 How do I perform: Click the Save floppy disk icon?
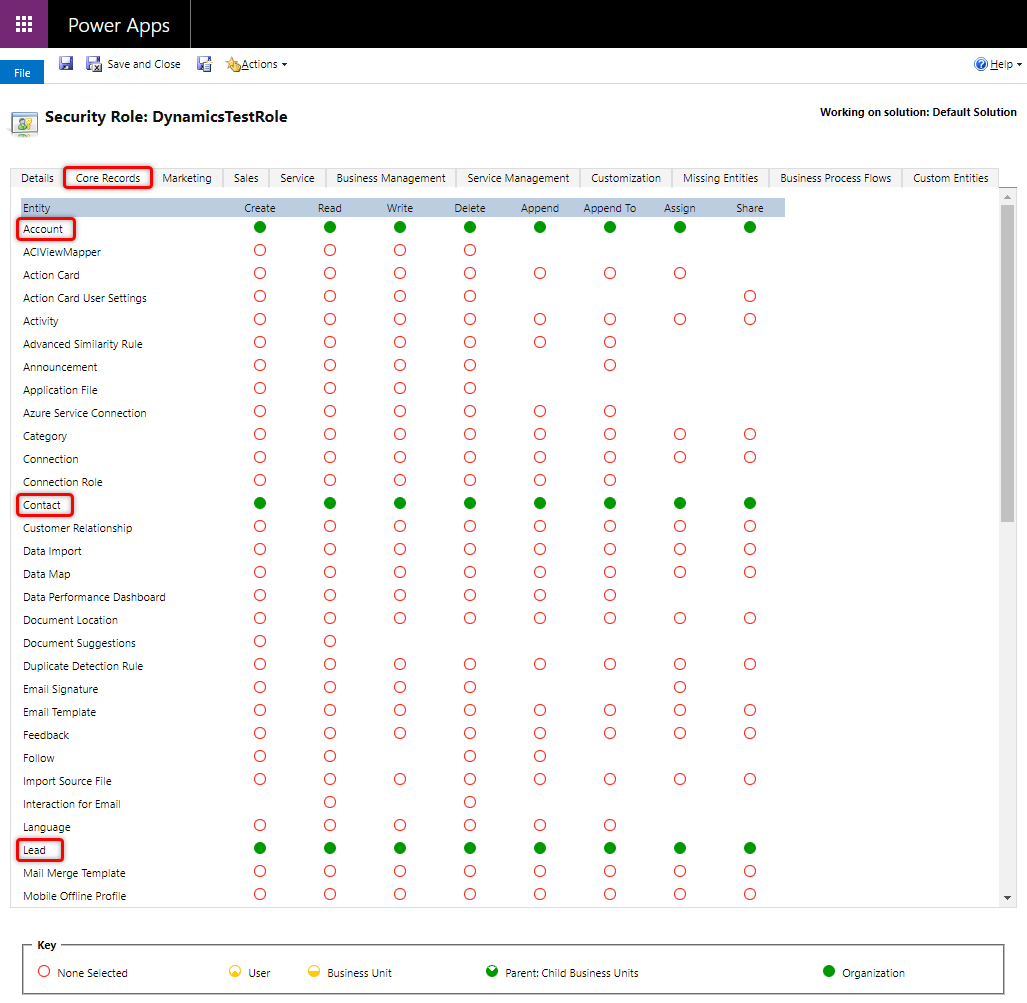coord(65,64)
